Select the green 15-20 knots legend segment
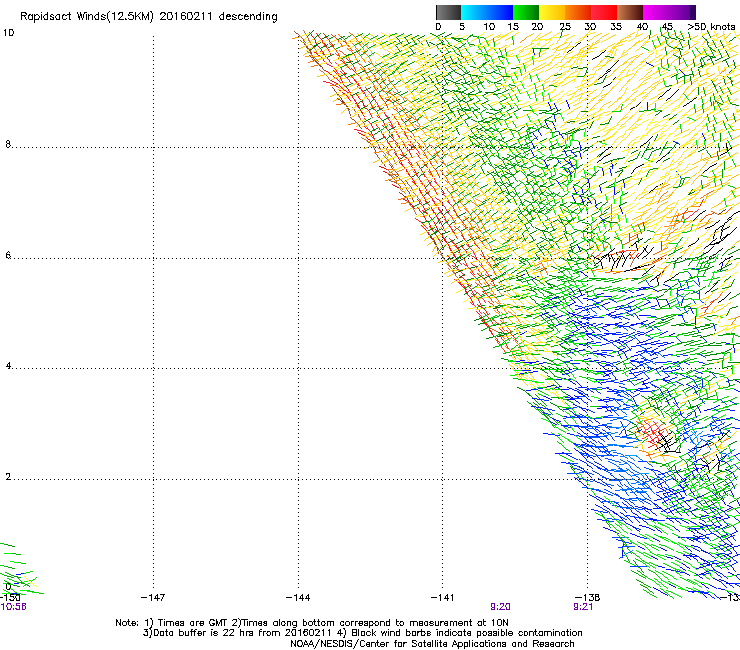This screenshot has height=650, width=740. coord(526,12)
